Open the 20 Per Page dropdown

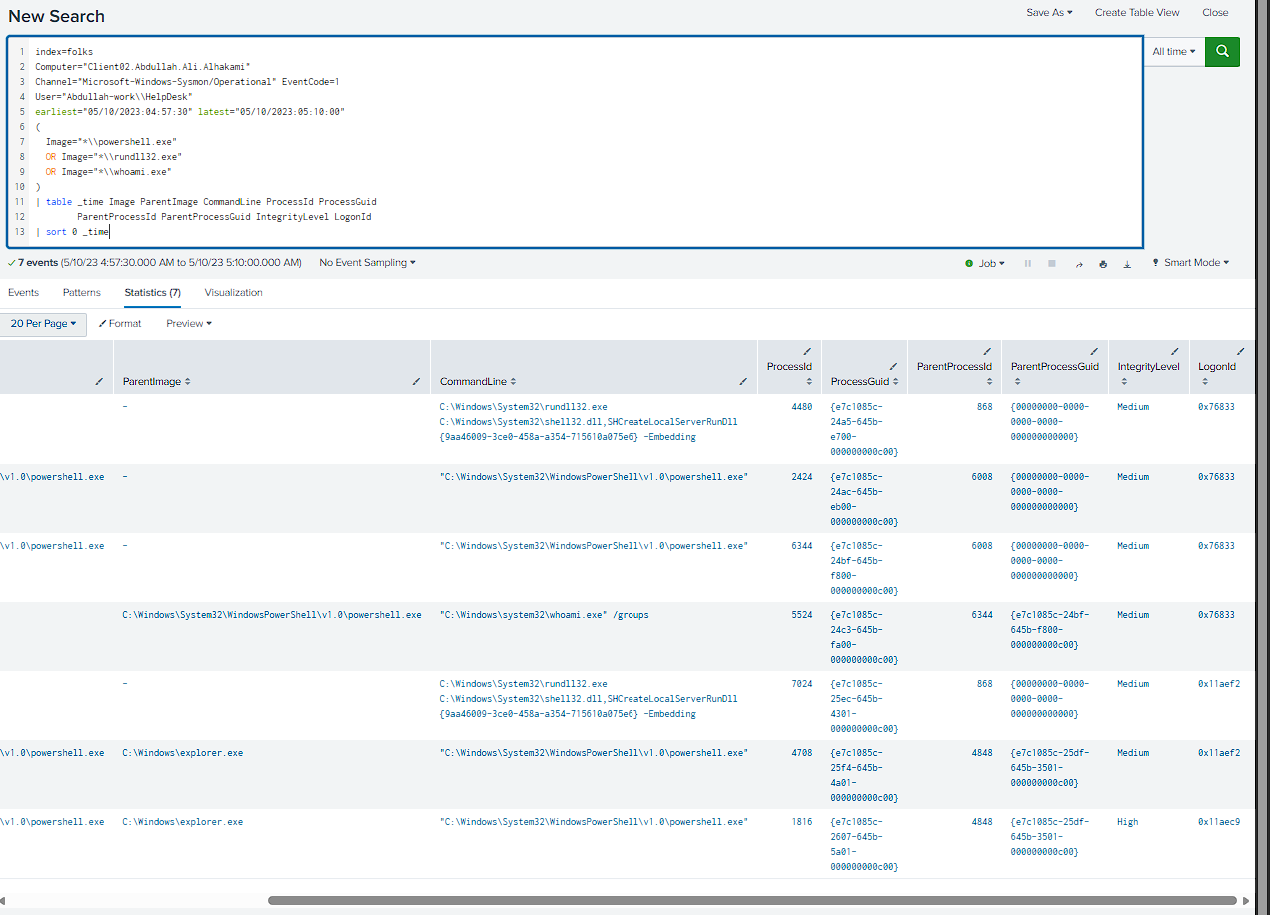43,324
